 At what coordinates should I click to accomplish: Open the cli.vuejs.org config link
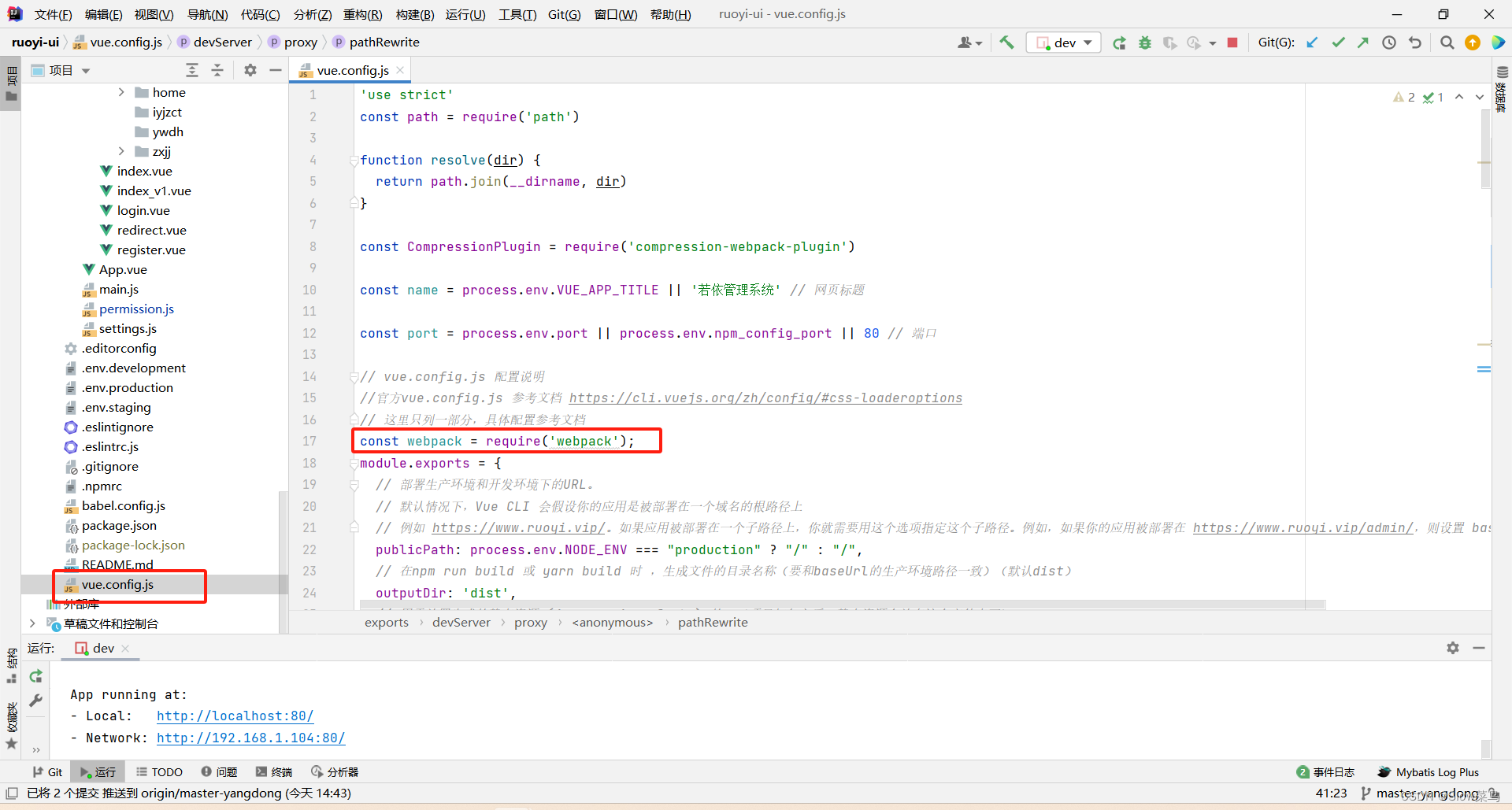(765, 398)
